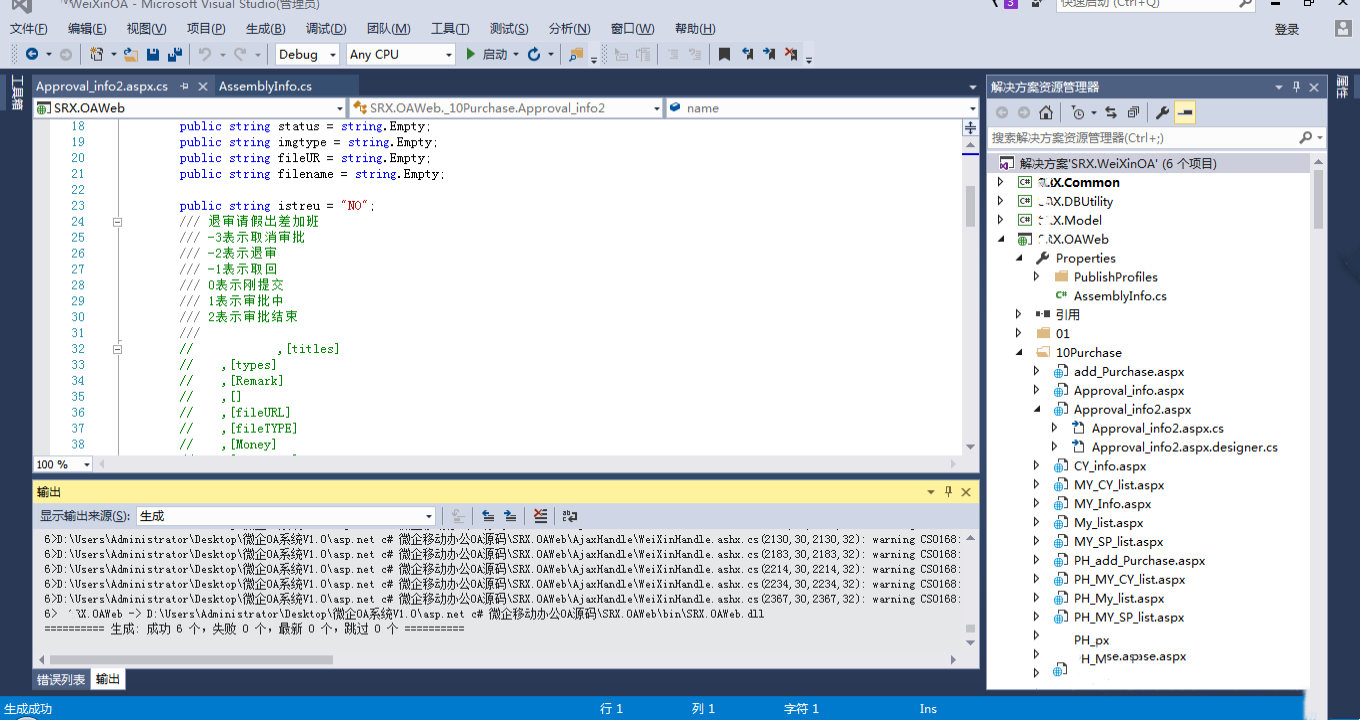The height and width of the screenshot is (720, 1360).
Task: Select add_Purchase.aspx in Solution Explorer
Action: pyautogui.click(x=1129, y=371)
